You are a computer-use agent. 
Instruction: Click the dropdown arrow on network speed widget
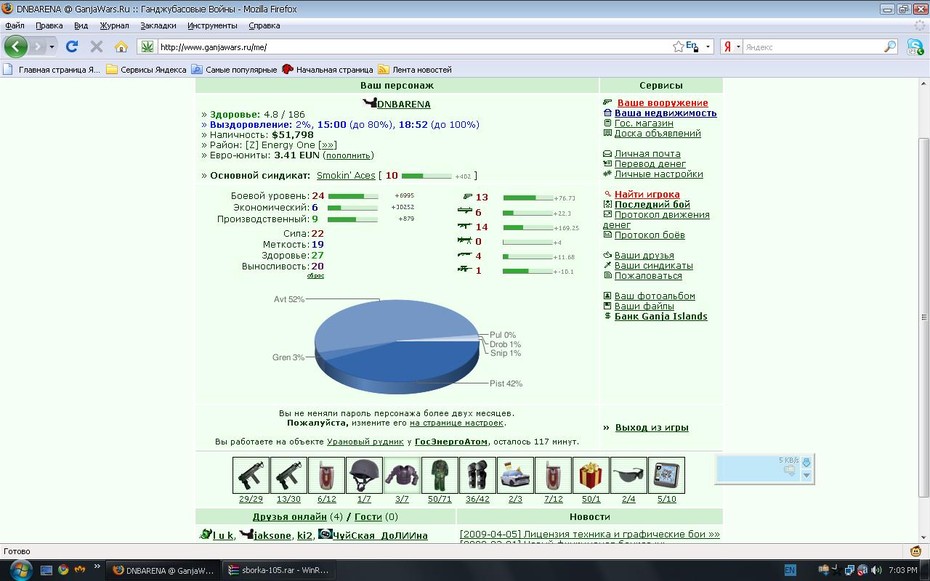pyautogui.click(x=806, y=475)
